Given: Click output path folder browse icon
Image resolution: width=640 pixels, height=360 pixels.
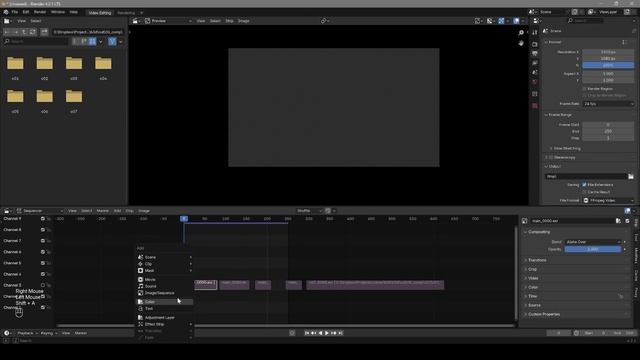Looking at the screenshot, I should tap(631, 176).
